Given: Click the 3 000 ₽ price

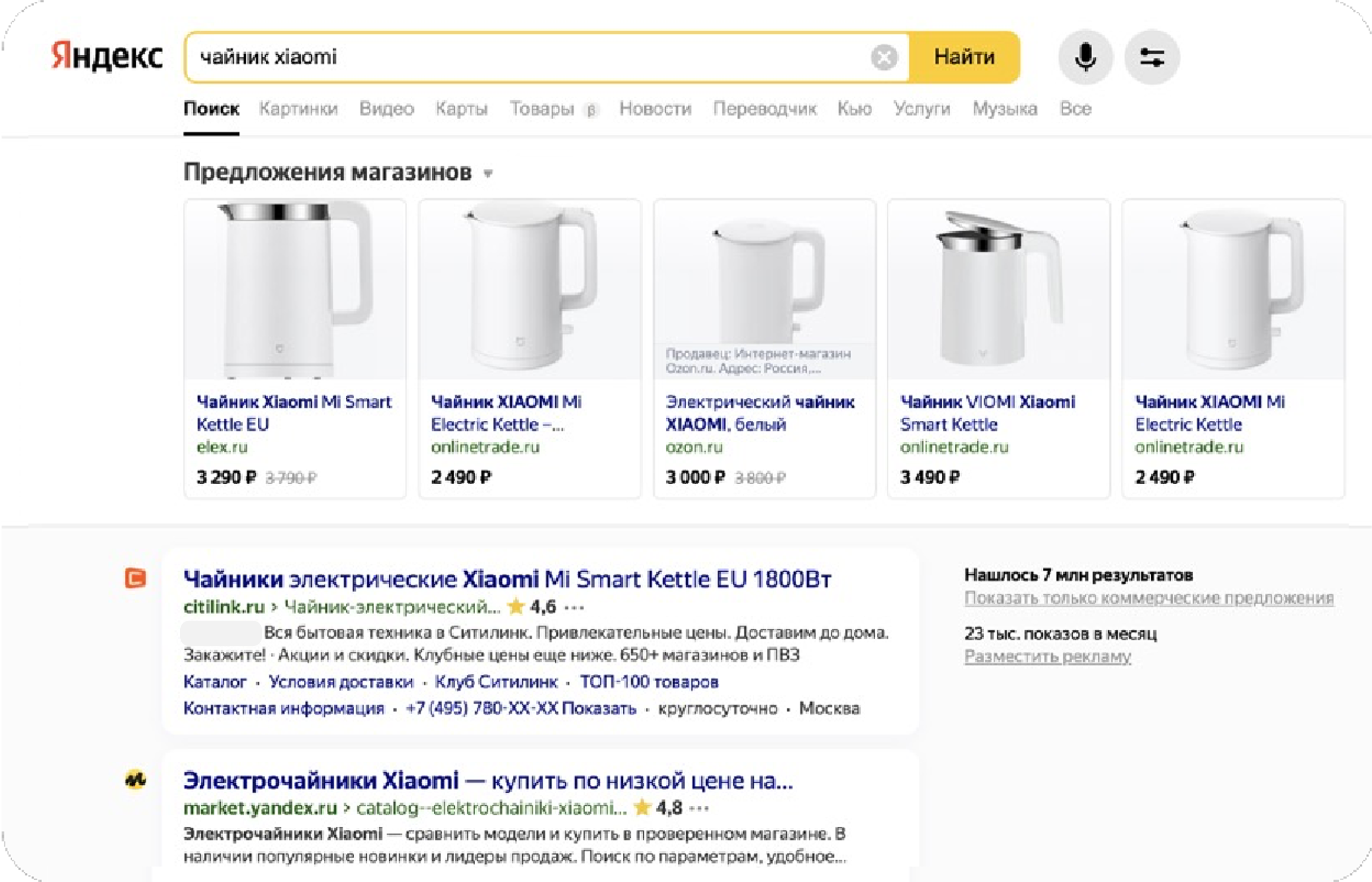Looking at the screenshot, I should coord(695,477).
